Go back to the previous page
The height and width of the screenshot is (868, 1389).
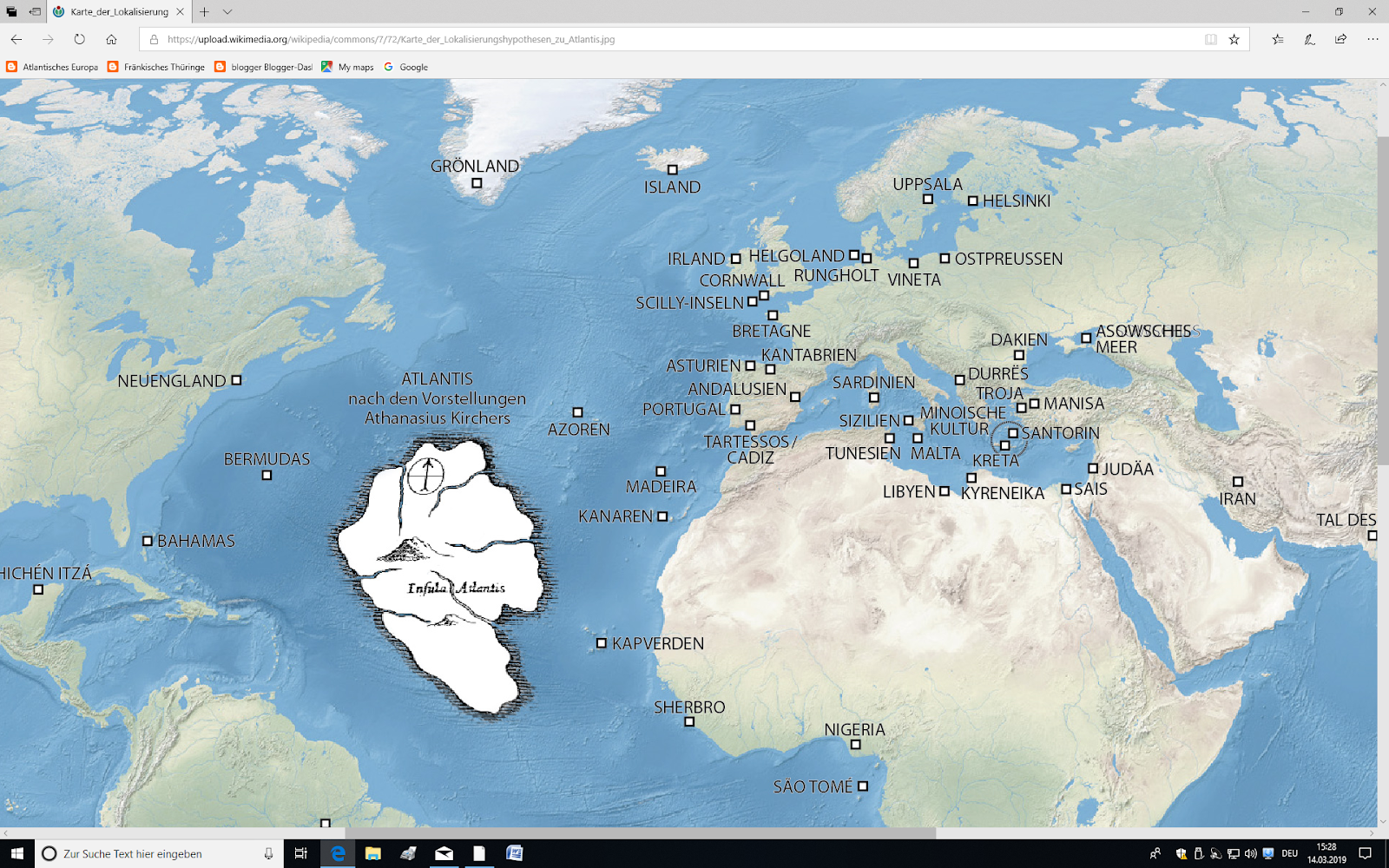16,39
